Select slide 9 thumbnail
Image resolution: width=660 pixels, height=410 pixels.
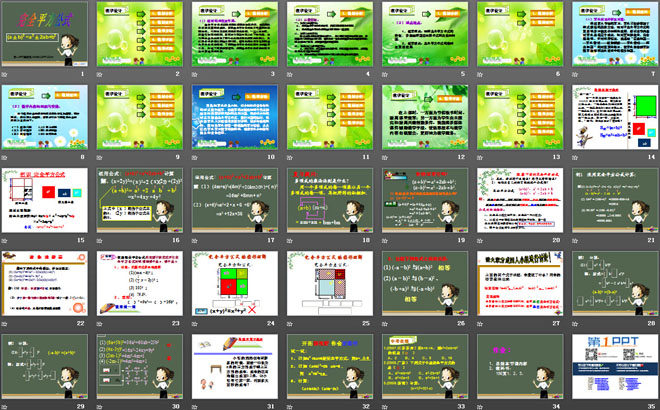[140, 117]
